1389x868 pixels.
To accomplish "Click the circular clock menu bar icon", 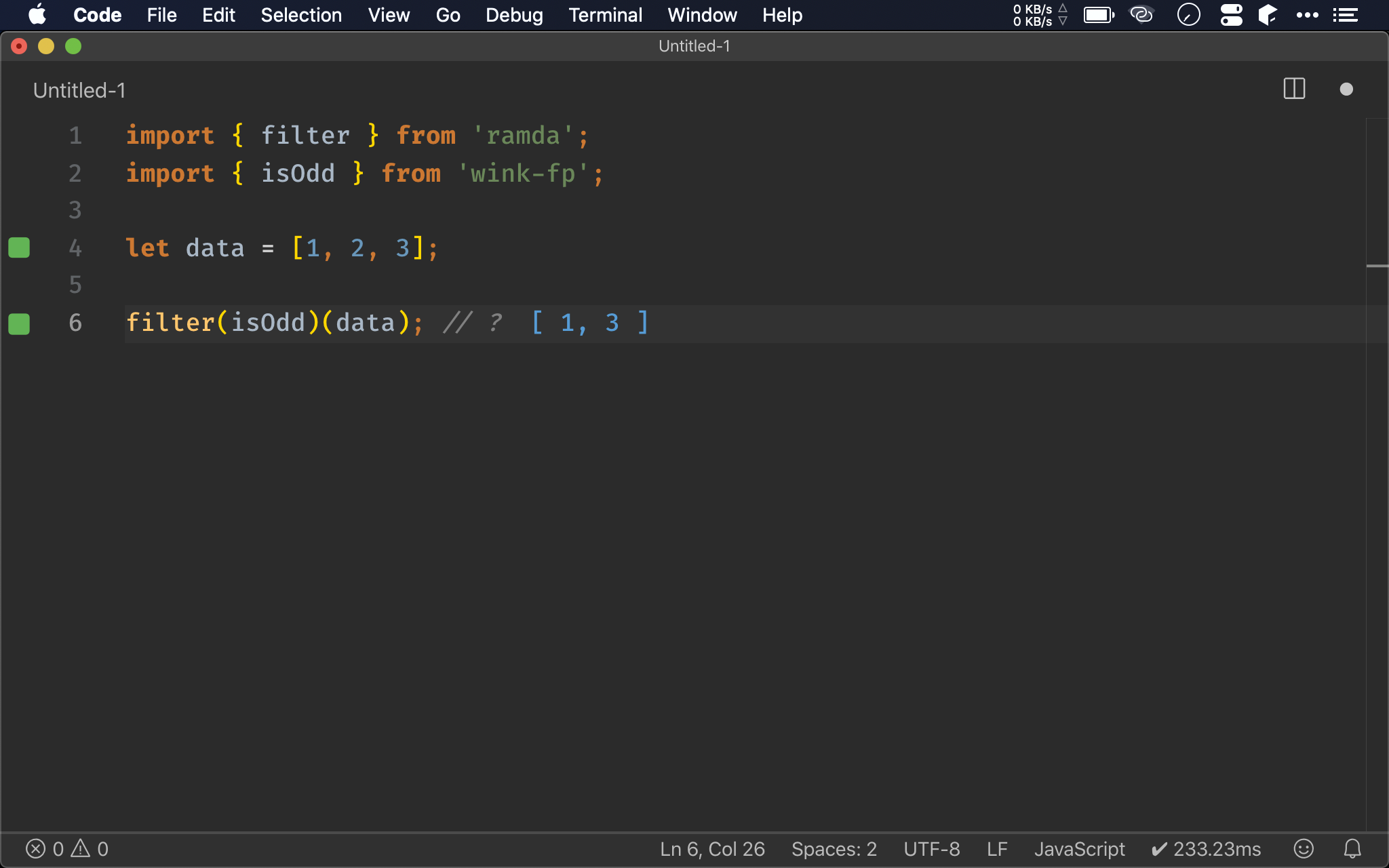I will [x=1188, y=14].
